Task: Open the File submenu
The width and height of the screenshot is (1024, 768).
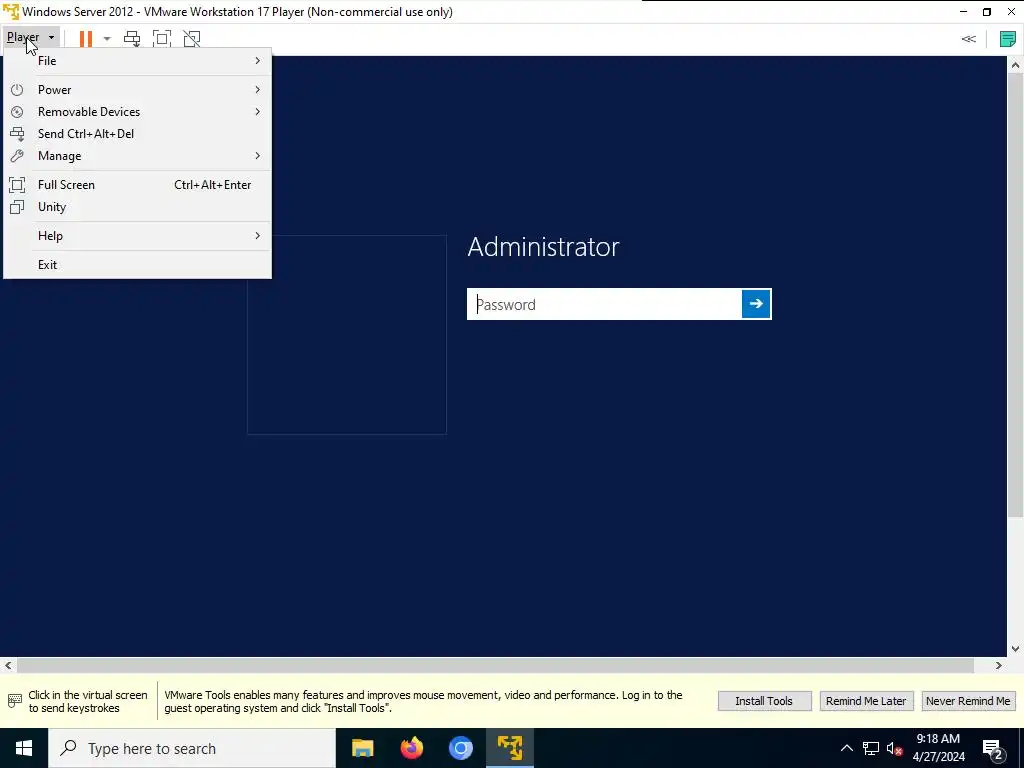Action: coord(137,61)
